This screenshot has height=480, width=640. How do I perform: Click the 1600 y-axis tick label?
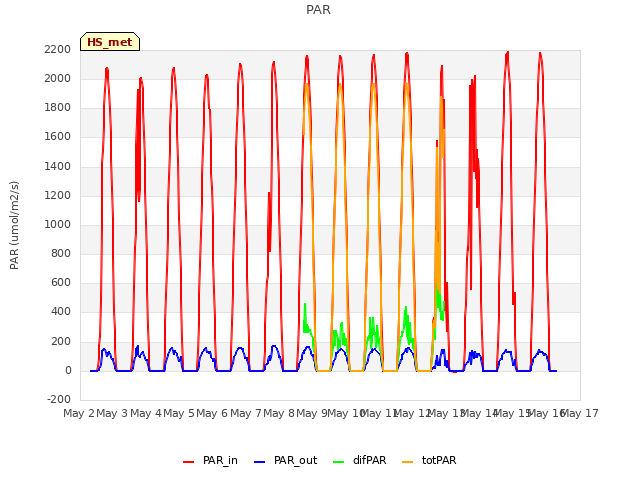click(58, 136)
